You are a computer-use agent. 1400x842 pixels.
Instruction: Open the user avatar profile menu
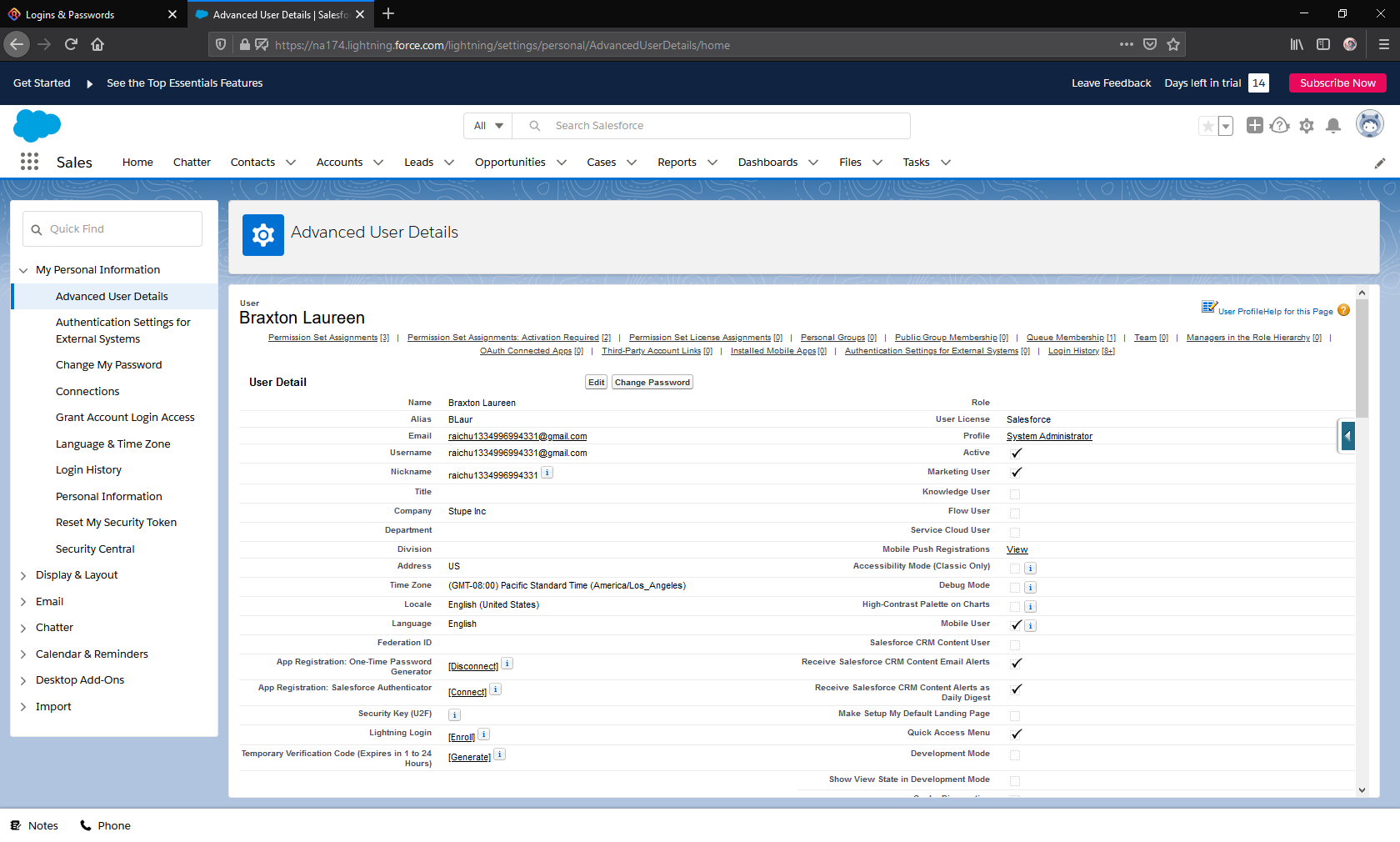[1369, 124]
